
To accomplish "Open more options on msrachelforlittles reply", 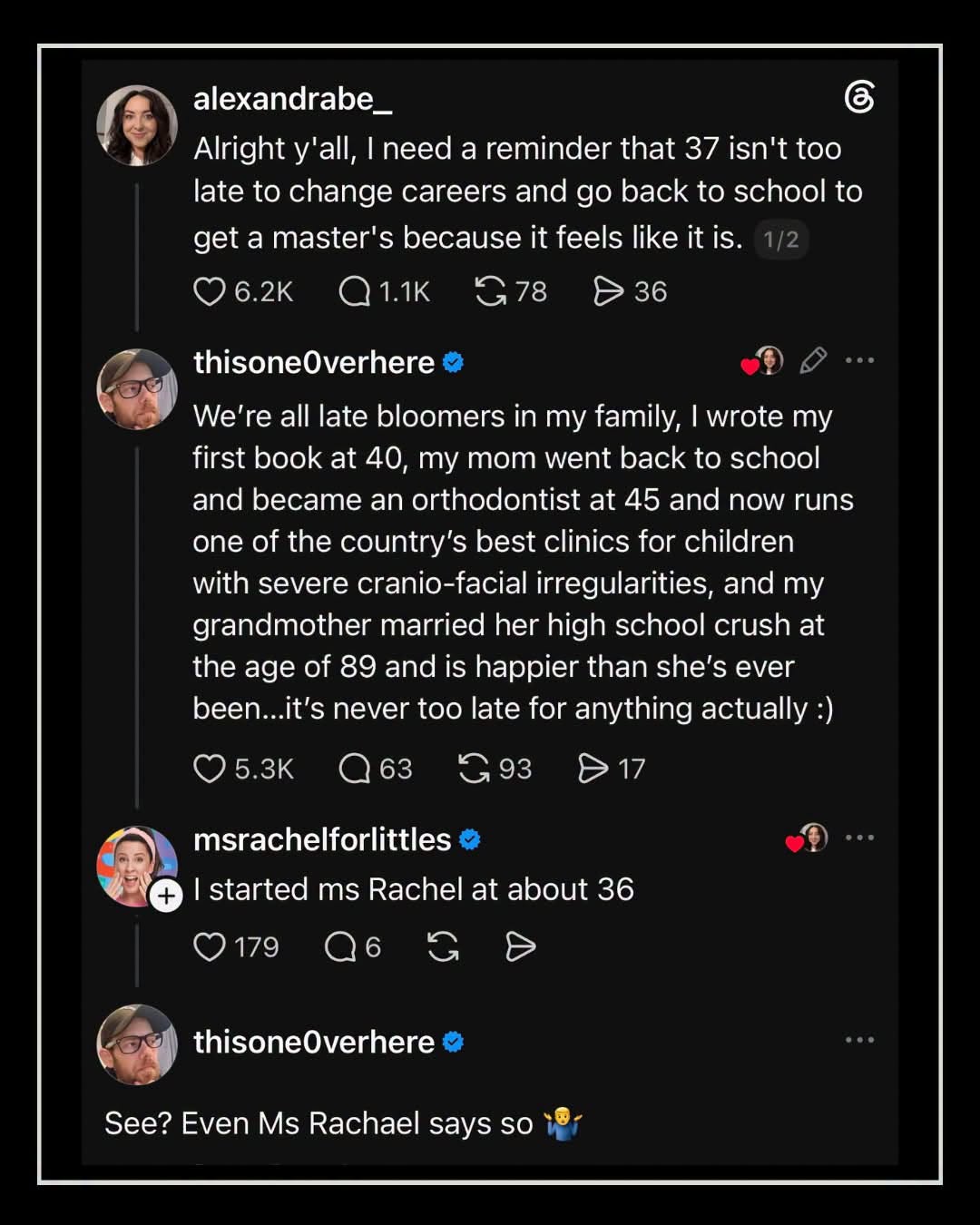I will coord(859,838).
